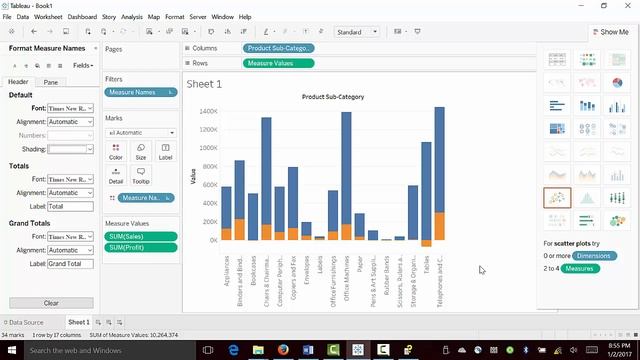Click the Undo back arrow in toolbar
The image size is (640, 360).
coord(34,31)
